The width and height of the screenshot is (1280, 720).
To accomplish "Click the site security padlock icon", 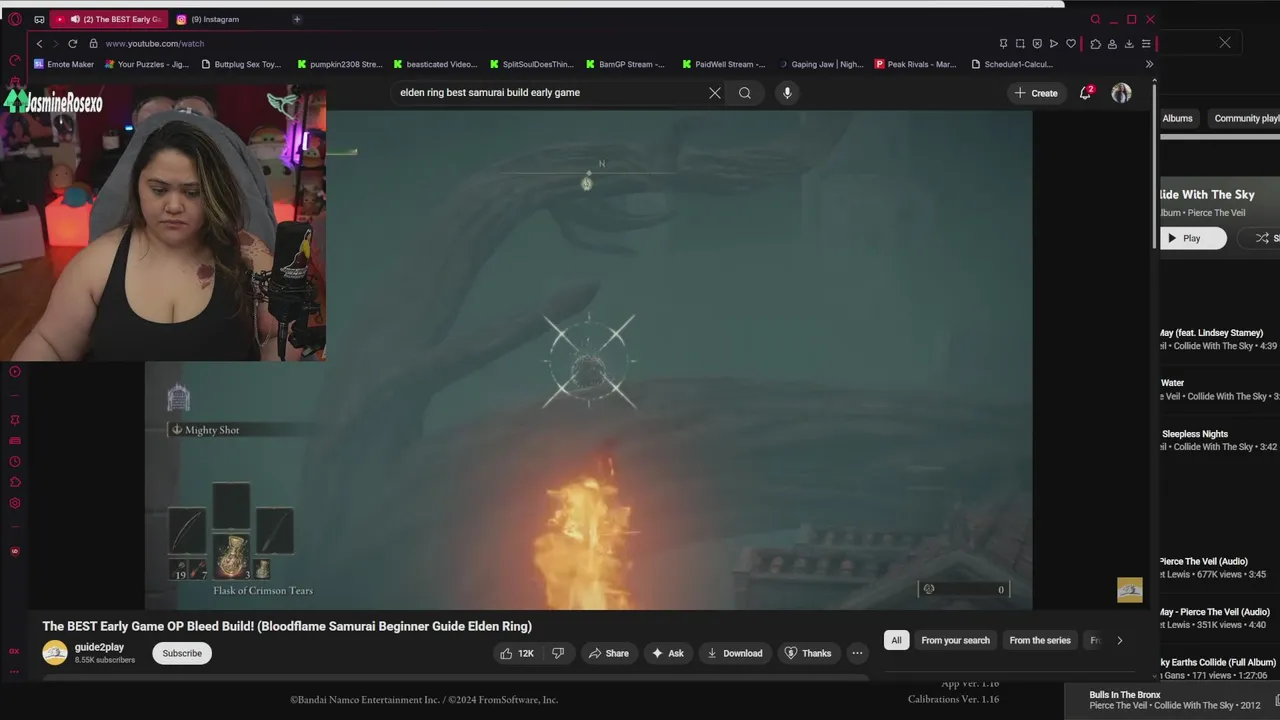I will click(x=92, y=44).
